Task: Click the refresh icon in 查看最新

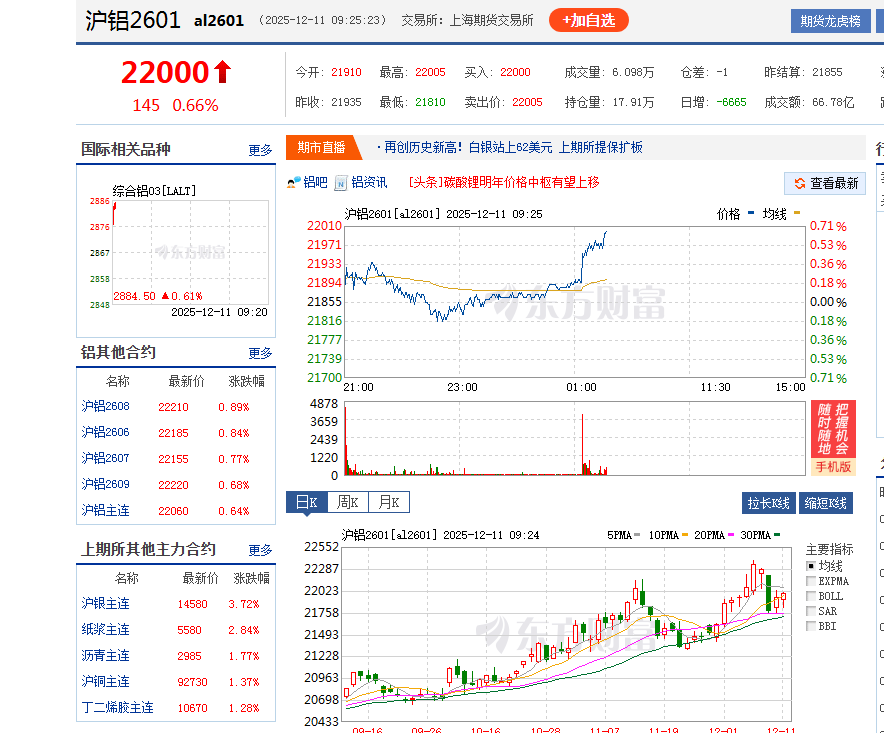Action: pyautogui.click(x=799, y=183)
